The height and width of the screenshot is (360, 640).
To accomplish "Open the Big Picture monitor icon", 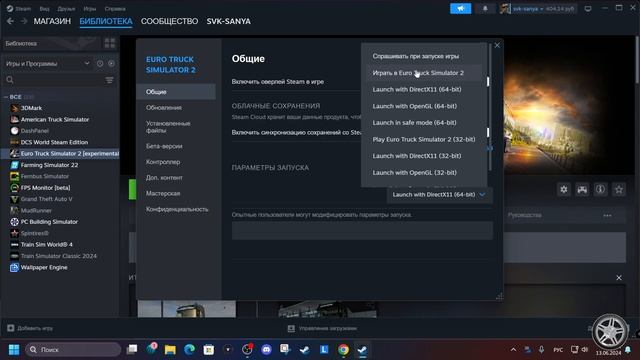I will click(x=588, y=9).
